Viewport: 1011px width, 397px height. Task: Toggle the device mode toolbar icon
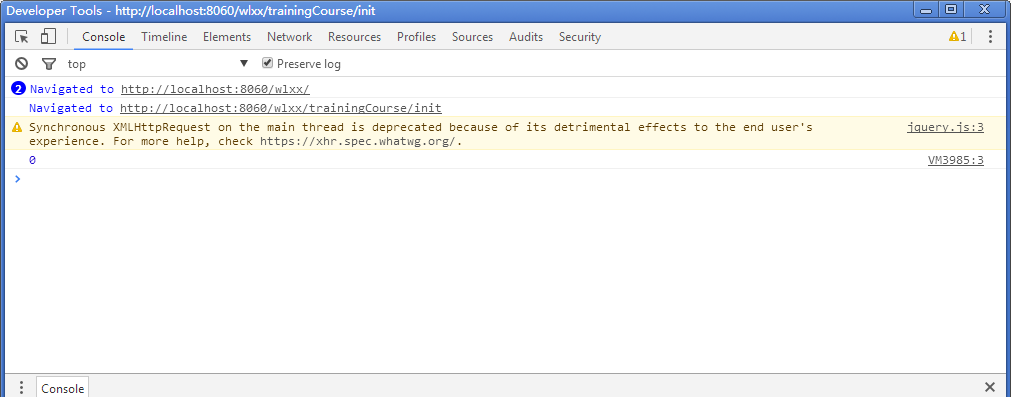(48, 37)
